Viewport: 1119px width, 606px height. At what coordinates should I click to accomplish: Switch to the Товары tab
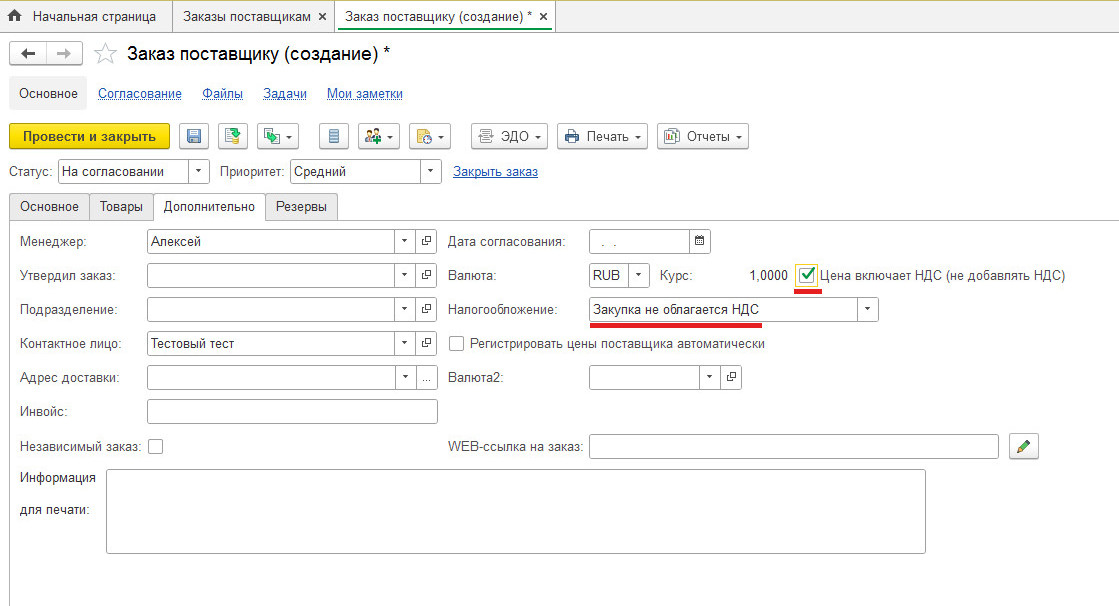tap(120, 207)
